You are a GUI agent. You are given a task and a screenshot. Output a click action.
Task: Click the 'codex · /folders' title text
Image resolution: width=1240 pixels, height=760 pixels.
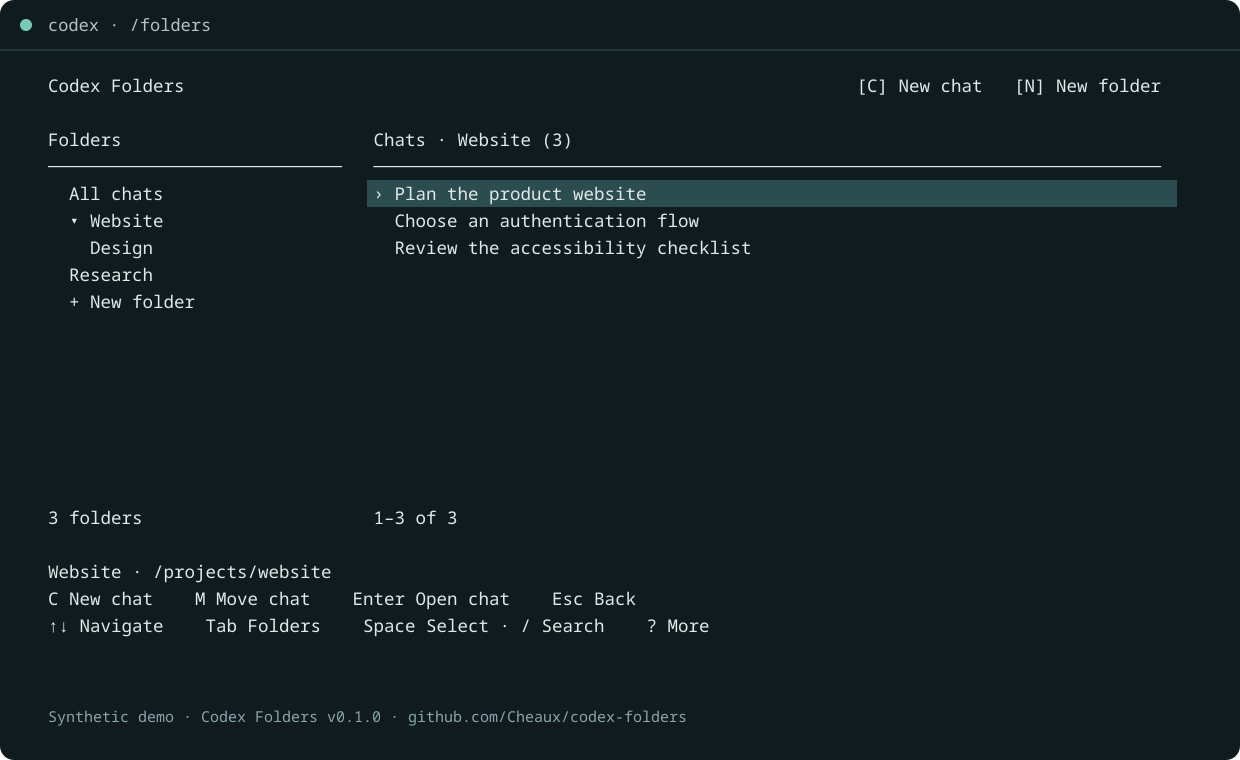coord(129,25)
